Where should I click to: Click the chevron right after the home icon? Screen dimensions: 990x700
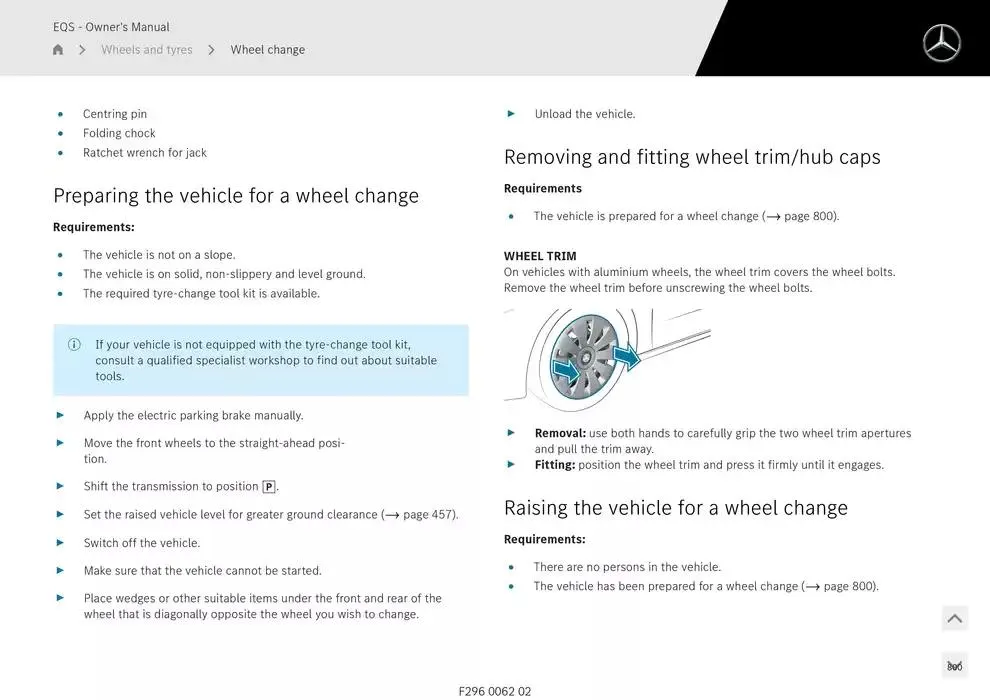pyautogui.click(x=82, y=50)
